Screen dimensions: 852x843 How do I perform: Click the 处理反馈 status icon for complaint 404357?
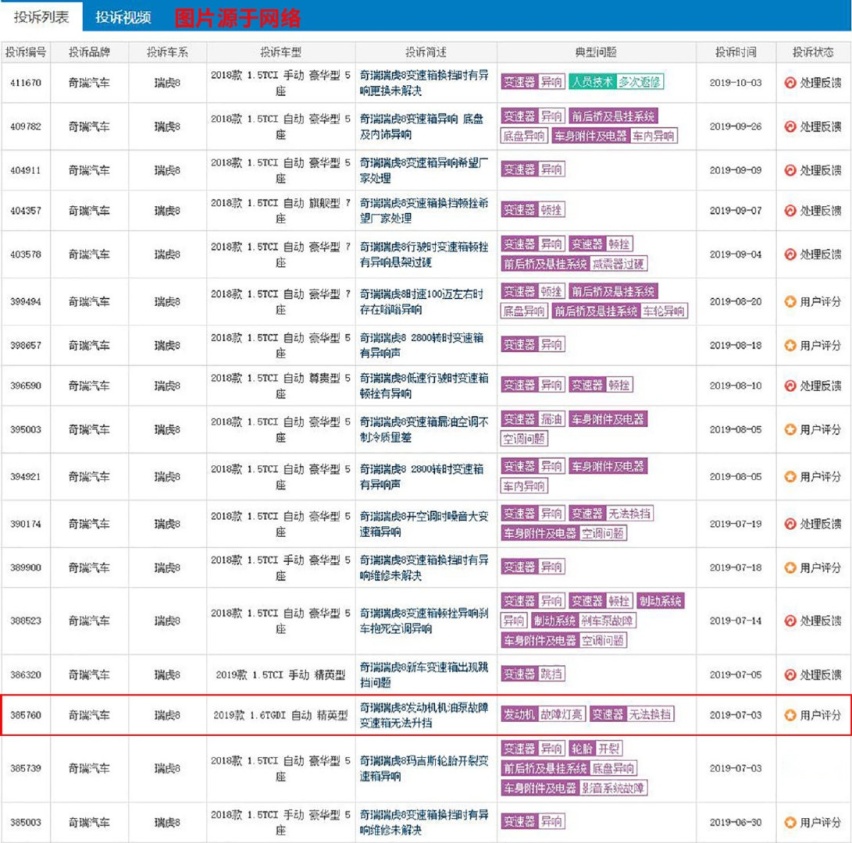(x=790, y=210)
